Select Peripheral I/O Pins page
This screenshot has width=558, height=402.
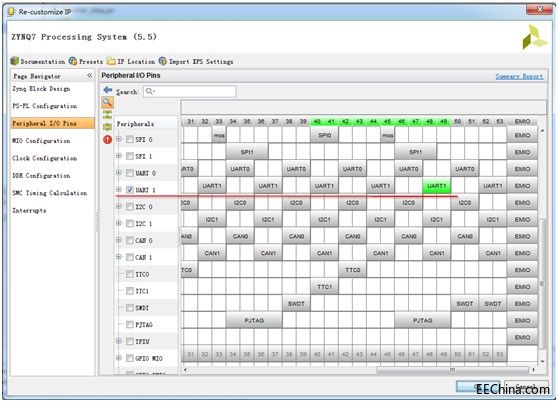click(x=52, y=123)
